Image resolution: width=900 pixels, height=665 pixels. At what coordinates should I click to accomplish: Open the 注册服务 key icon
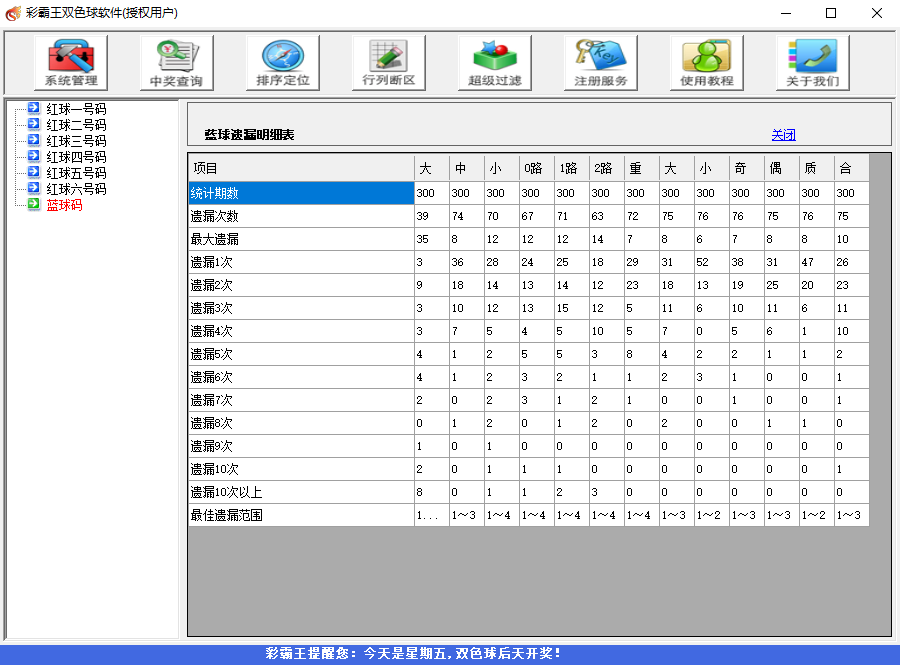click(x=601, y=63)
